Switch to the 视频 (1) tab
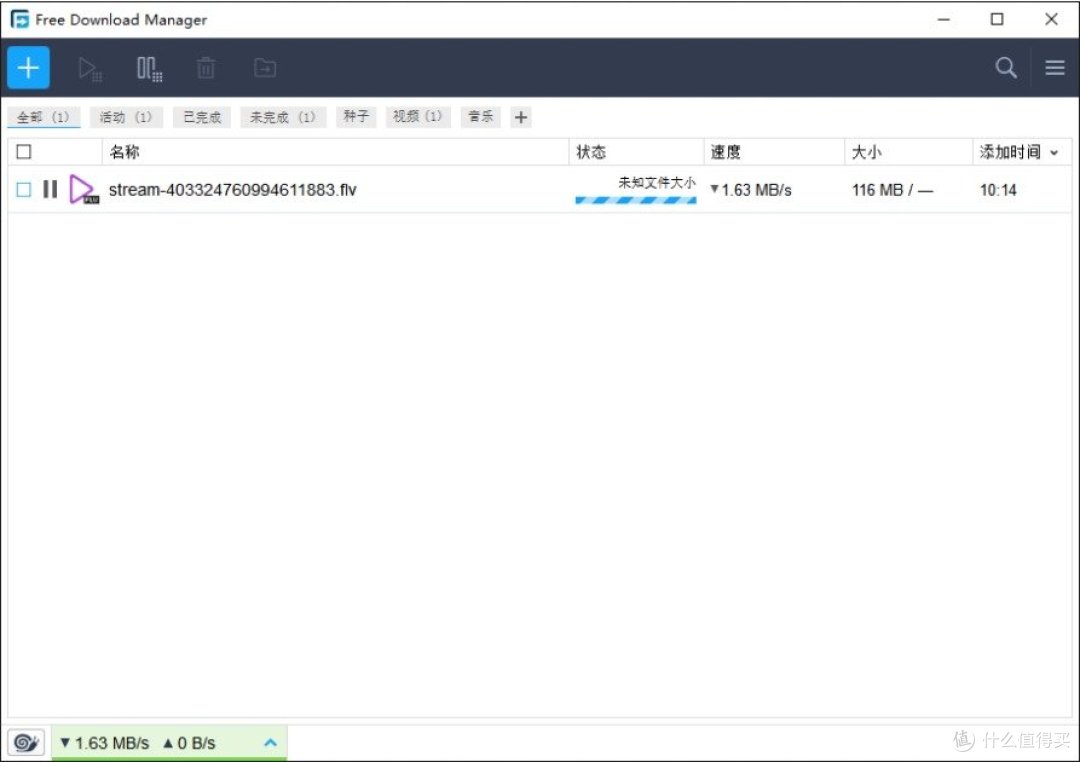1080x762 pixels. (417, 116)
